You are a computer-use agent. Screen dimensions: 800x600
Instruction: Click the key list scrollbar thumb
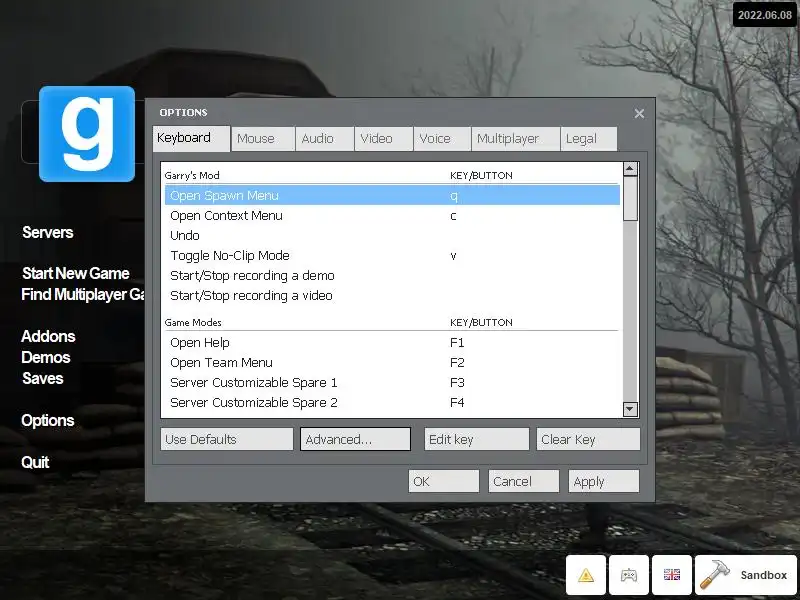click(x=630, y=198)
